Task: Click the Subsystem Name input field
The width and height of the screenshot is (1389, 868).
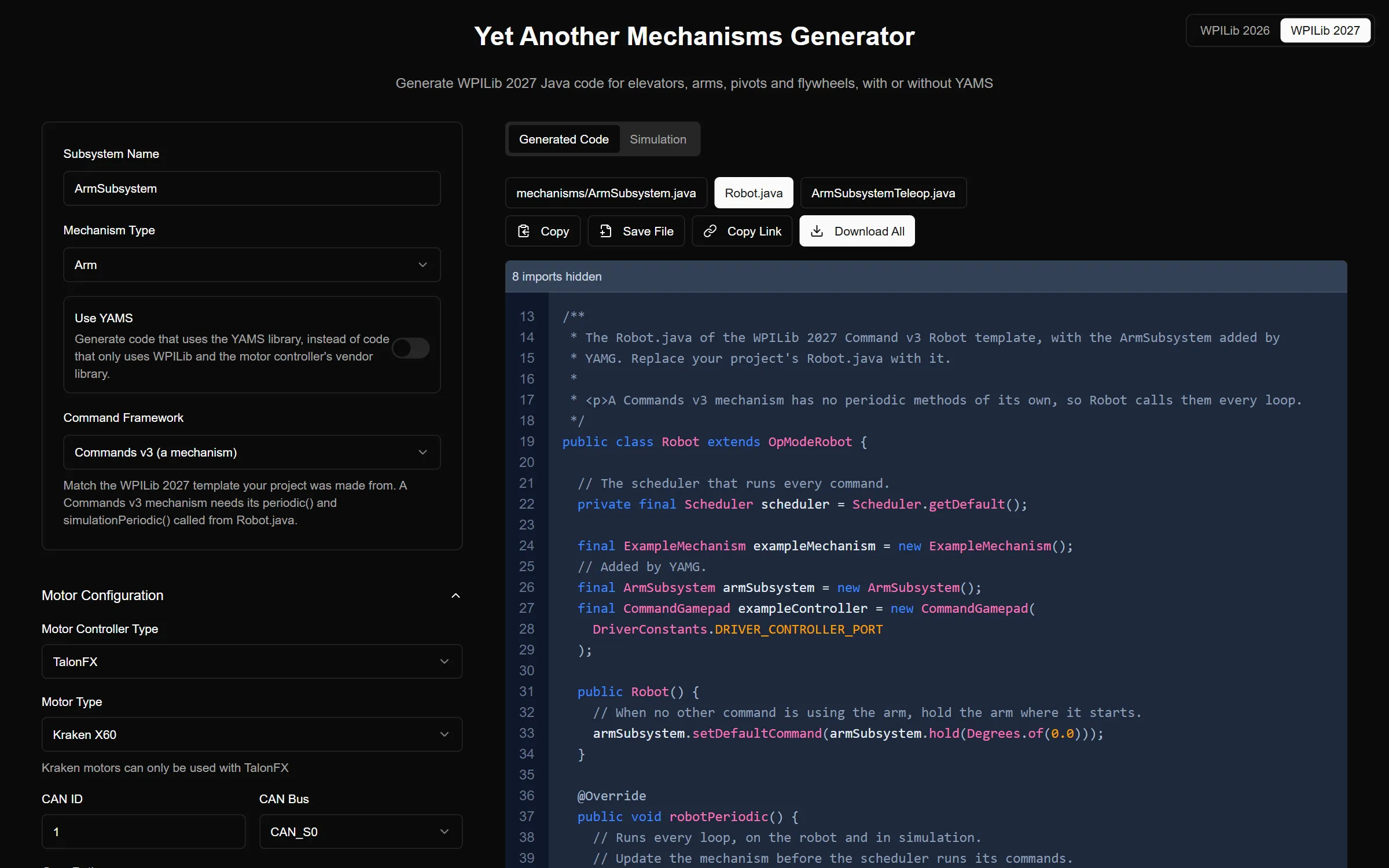Action: click(x=252, y=189)
